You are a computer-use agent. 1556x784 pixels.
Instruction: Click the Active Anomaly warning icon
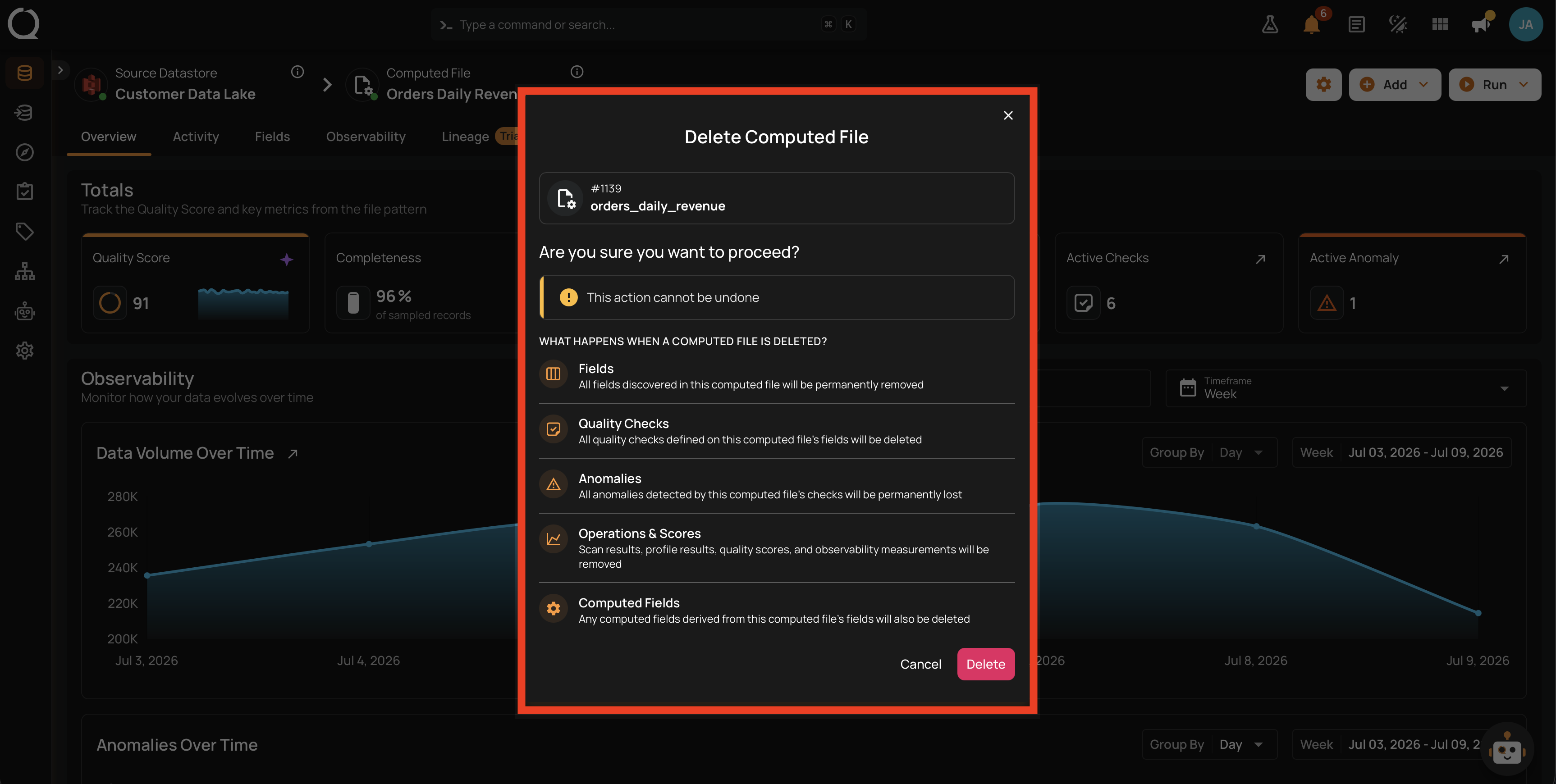point(1327,303)
